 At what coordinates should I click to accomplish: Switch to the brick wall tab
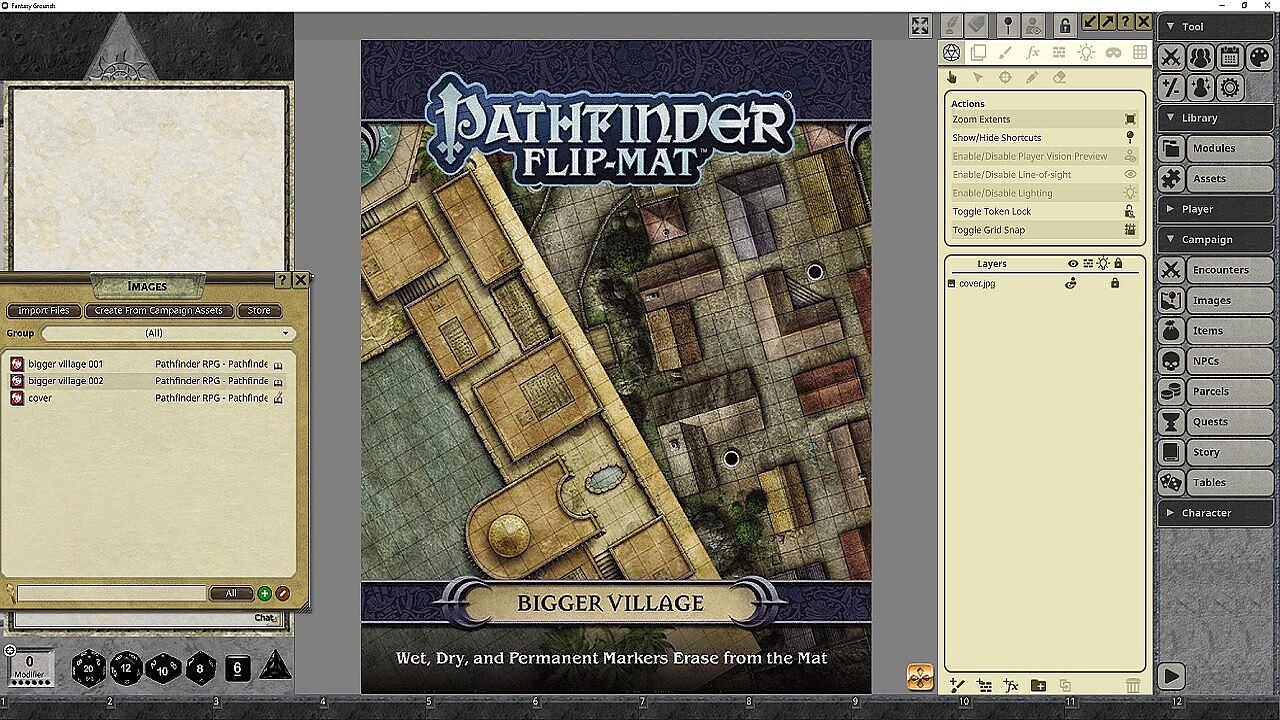[1059, 53]
